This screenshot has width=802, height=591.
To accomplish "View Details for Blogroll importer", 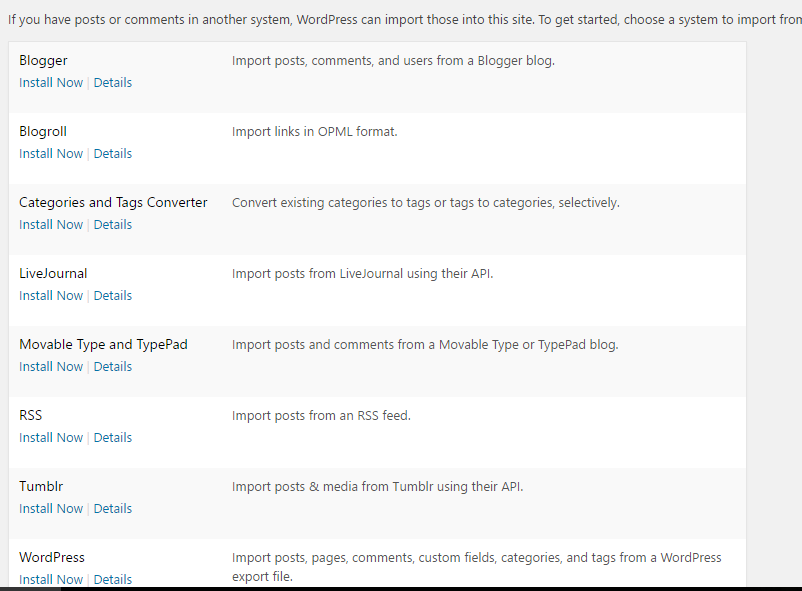I will (x=113, y=154).
